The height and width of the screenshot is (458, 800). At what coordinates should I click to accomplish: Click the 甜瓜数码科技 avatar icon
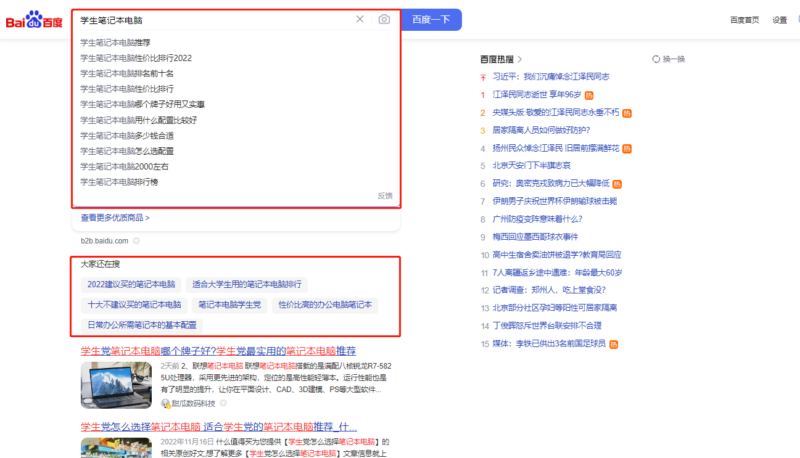(x=165, y=403)
